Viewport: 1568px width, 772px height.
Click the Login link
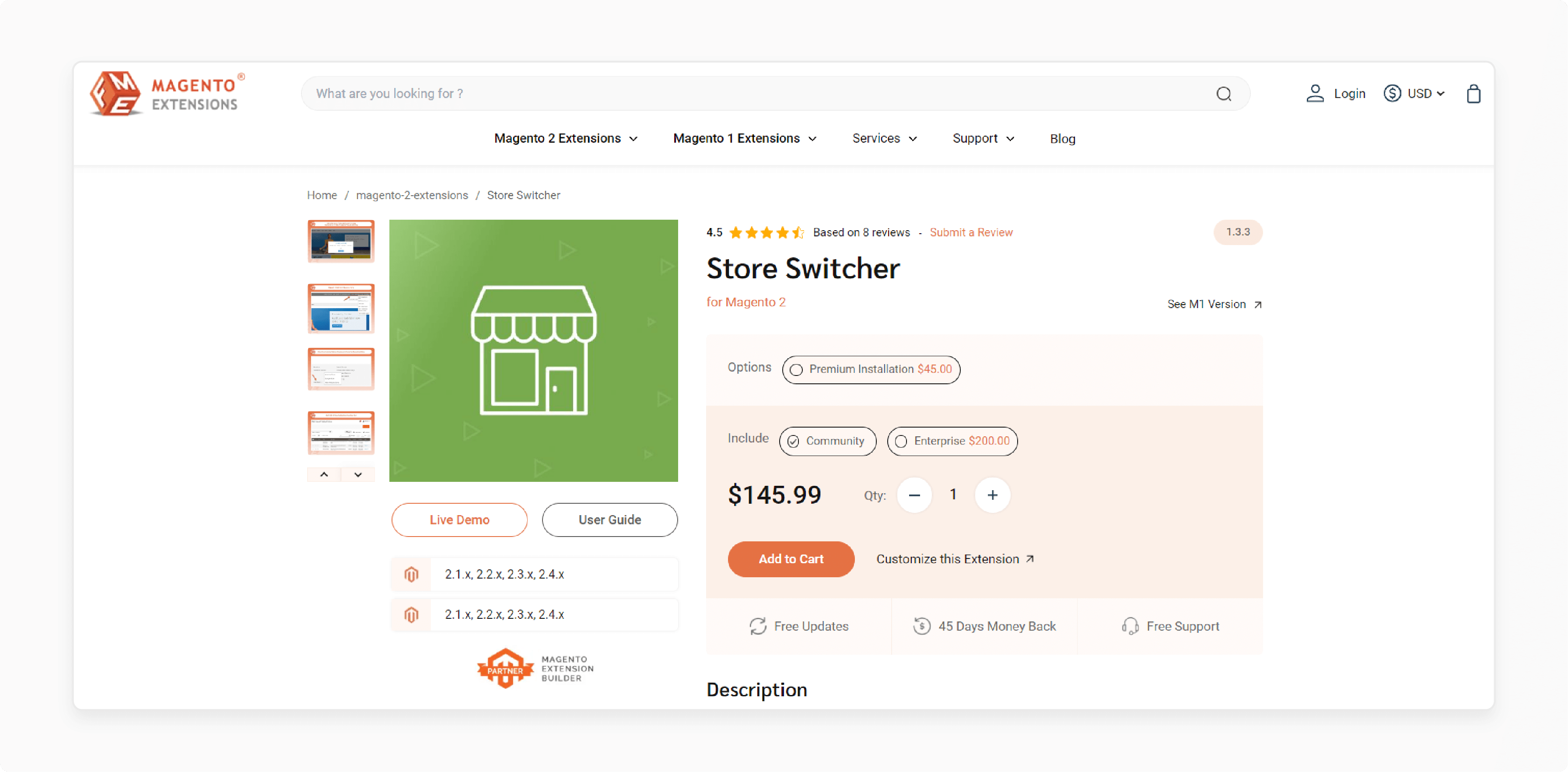pyautogui.click(x=1350, y=94)
